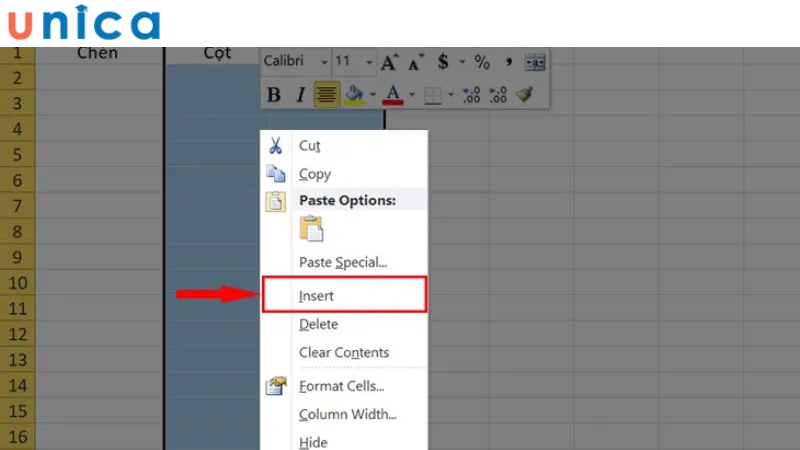The image size is (800, 450).
Task: Select the Format Painter brush
Action: (x=525, y=95)
